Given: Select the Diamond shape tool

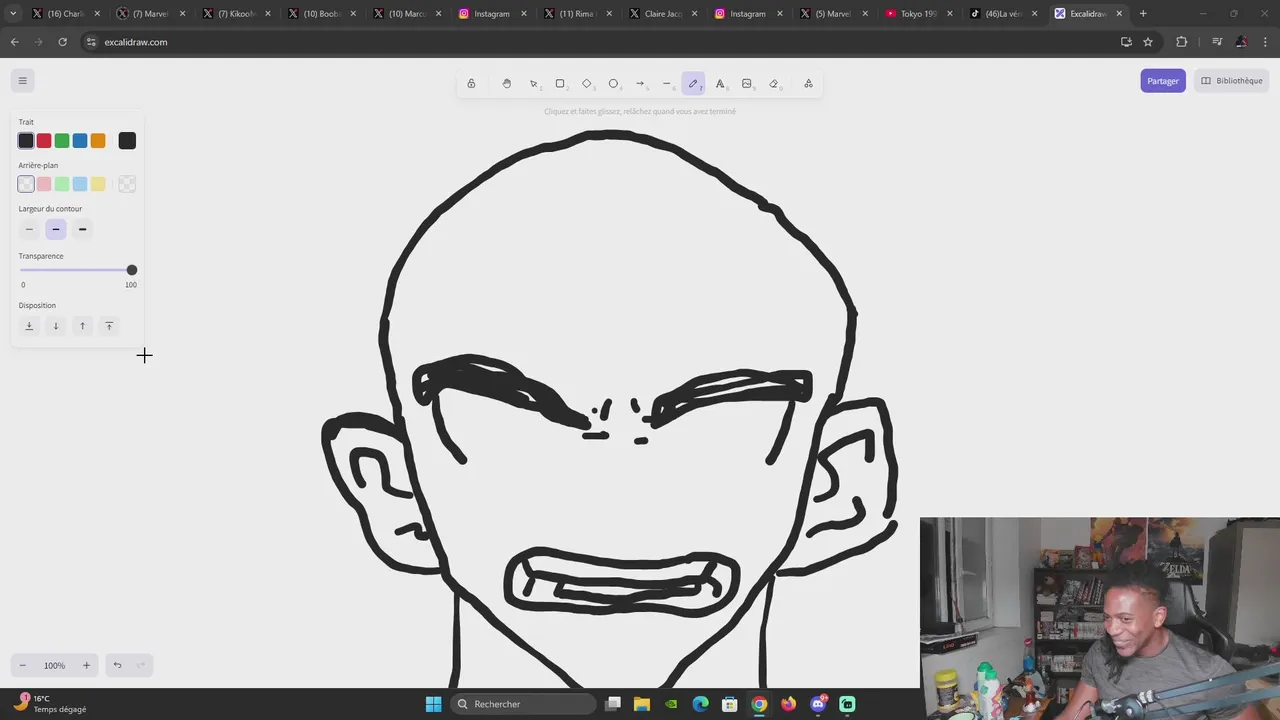Looking at the screenshot, I should click(587, 84).
